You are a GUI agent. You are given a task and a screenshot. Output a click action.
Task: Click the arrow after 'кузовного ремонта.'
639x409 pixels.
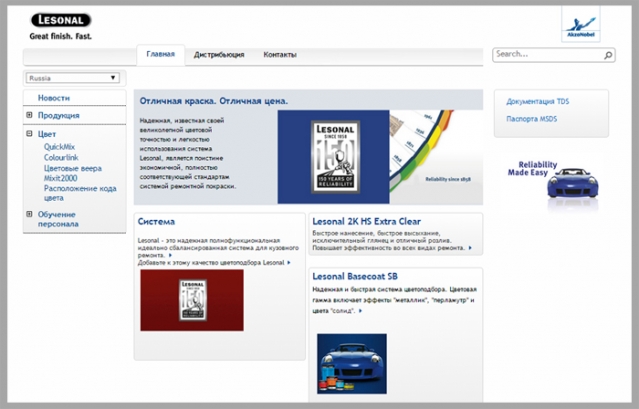170,255
